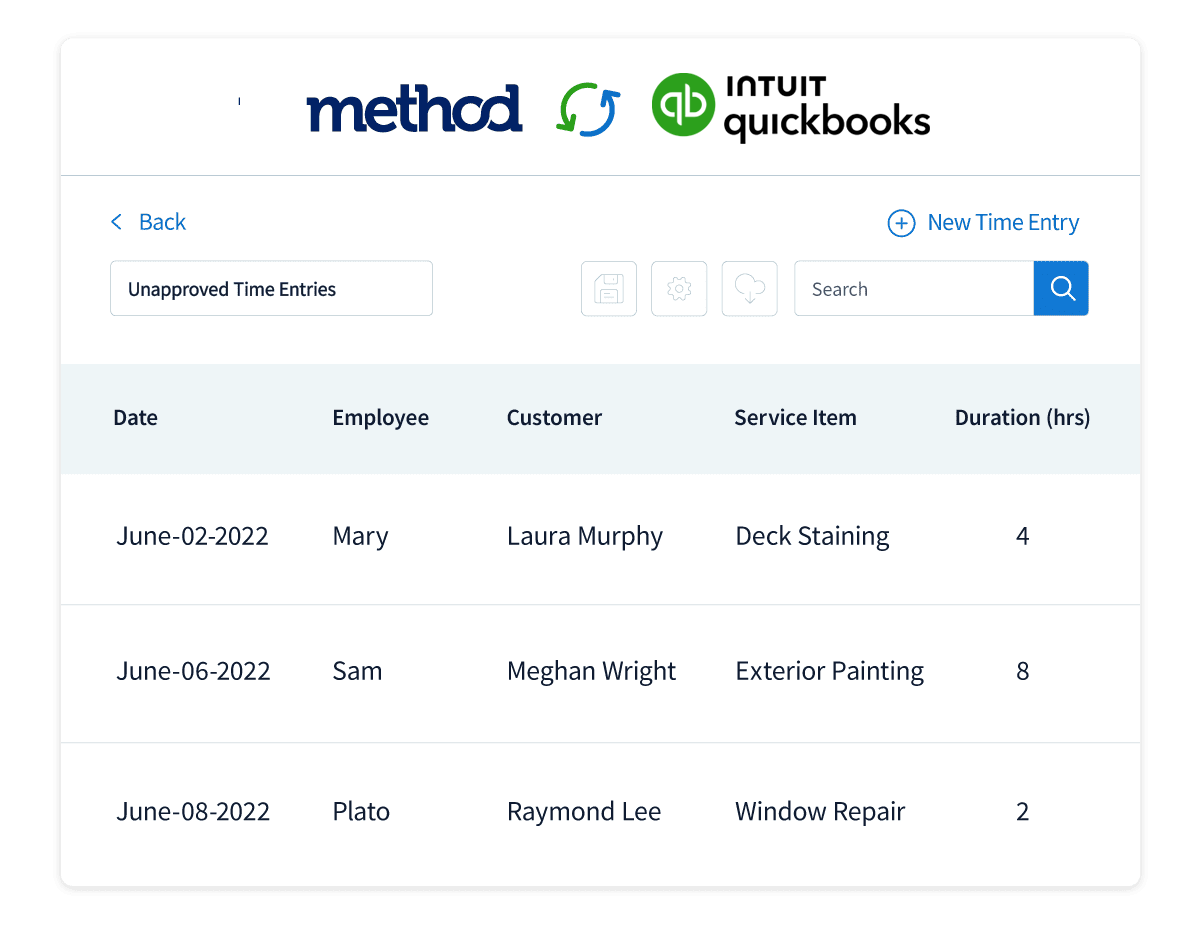Open customer Meghan Wright
The width and height of the screenshot is (1200, 946).
pyautogui.click(x=591, y=672)
